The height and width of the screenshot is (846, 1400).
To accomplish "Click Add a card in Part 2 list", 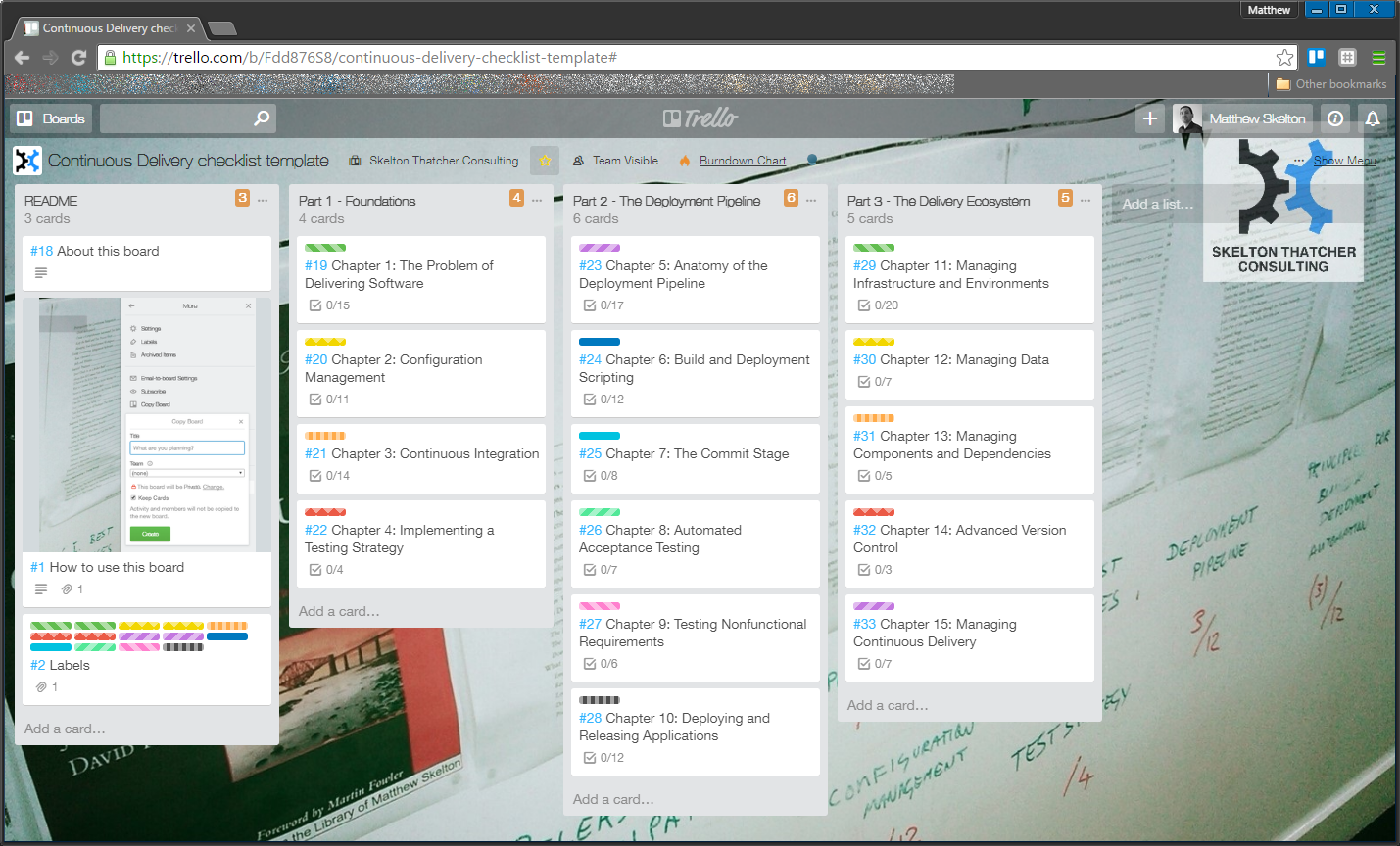I will point(613,799).
